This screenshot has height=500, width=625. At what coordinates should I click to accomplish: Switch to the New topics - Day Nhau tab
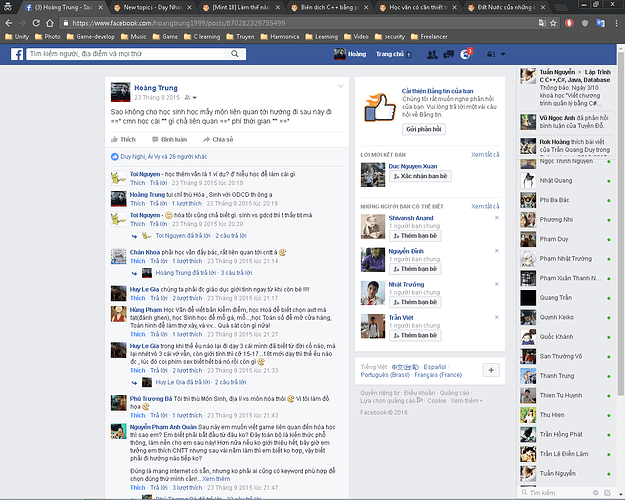tap(151, 8)
